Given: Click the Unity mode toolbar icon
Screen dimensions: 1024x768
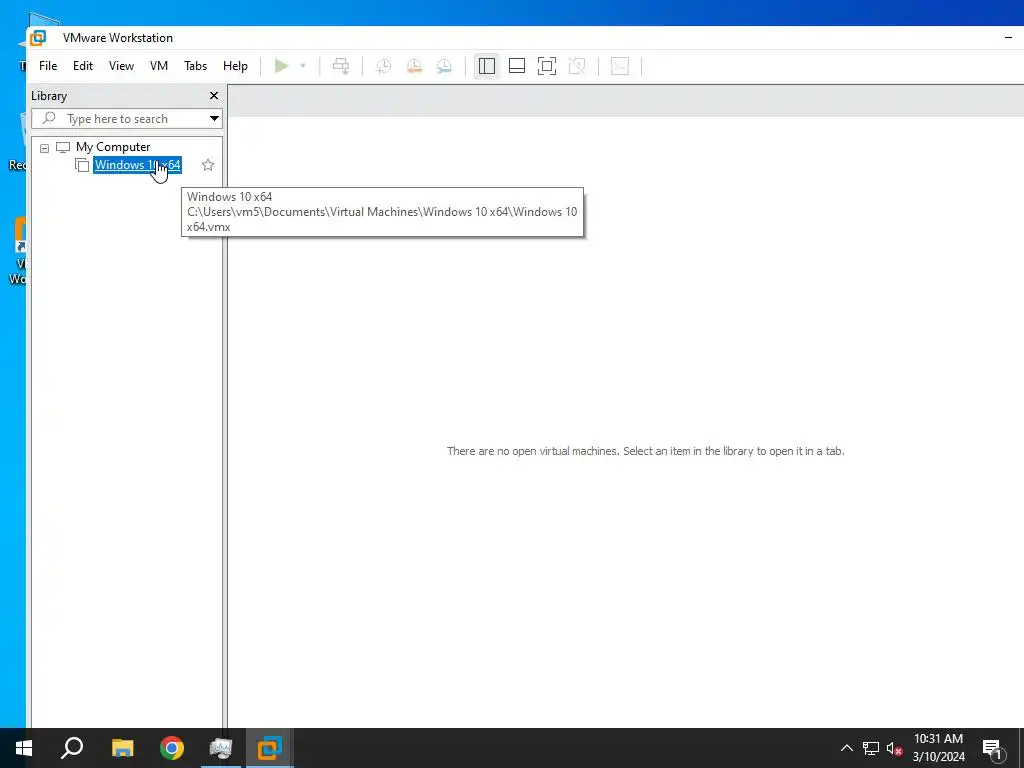Looking at the screenshot, I should pyautogui.click(x=577, y=66).
